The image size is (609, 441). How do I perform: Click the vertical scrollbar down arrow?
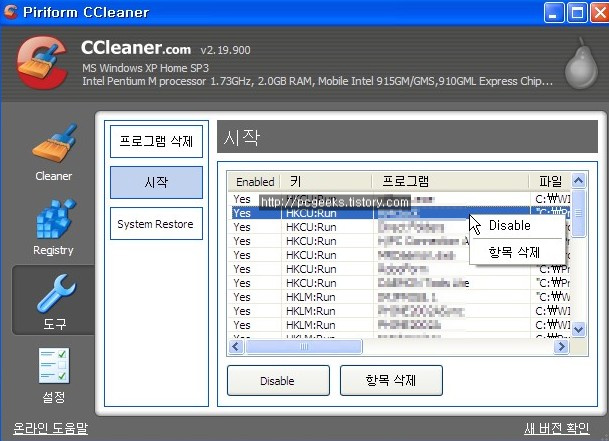click(578, 329)
